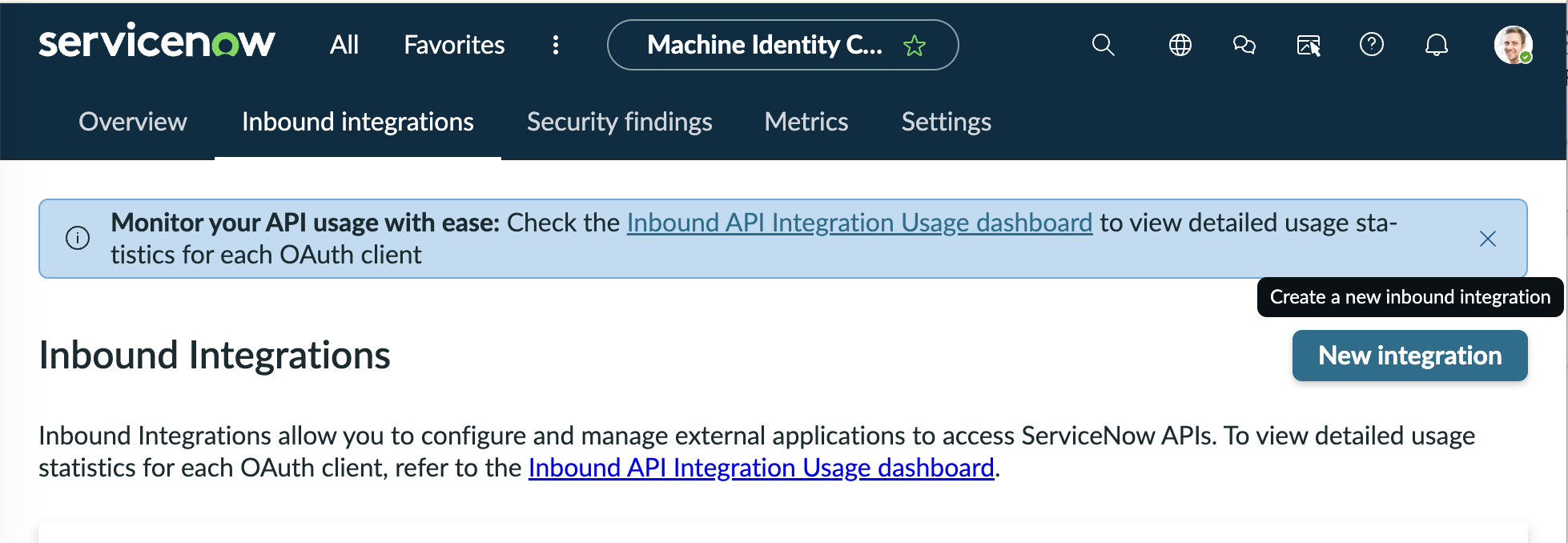The width and height of the screenshot is (1568, 543).
Task: Click the Inbound Integrations heading
Action: point(215,355)
